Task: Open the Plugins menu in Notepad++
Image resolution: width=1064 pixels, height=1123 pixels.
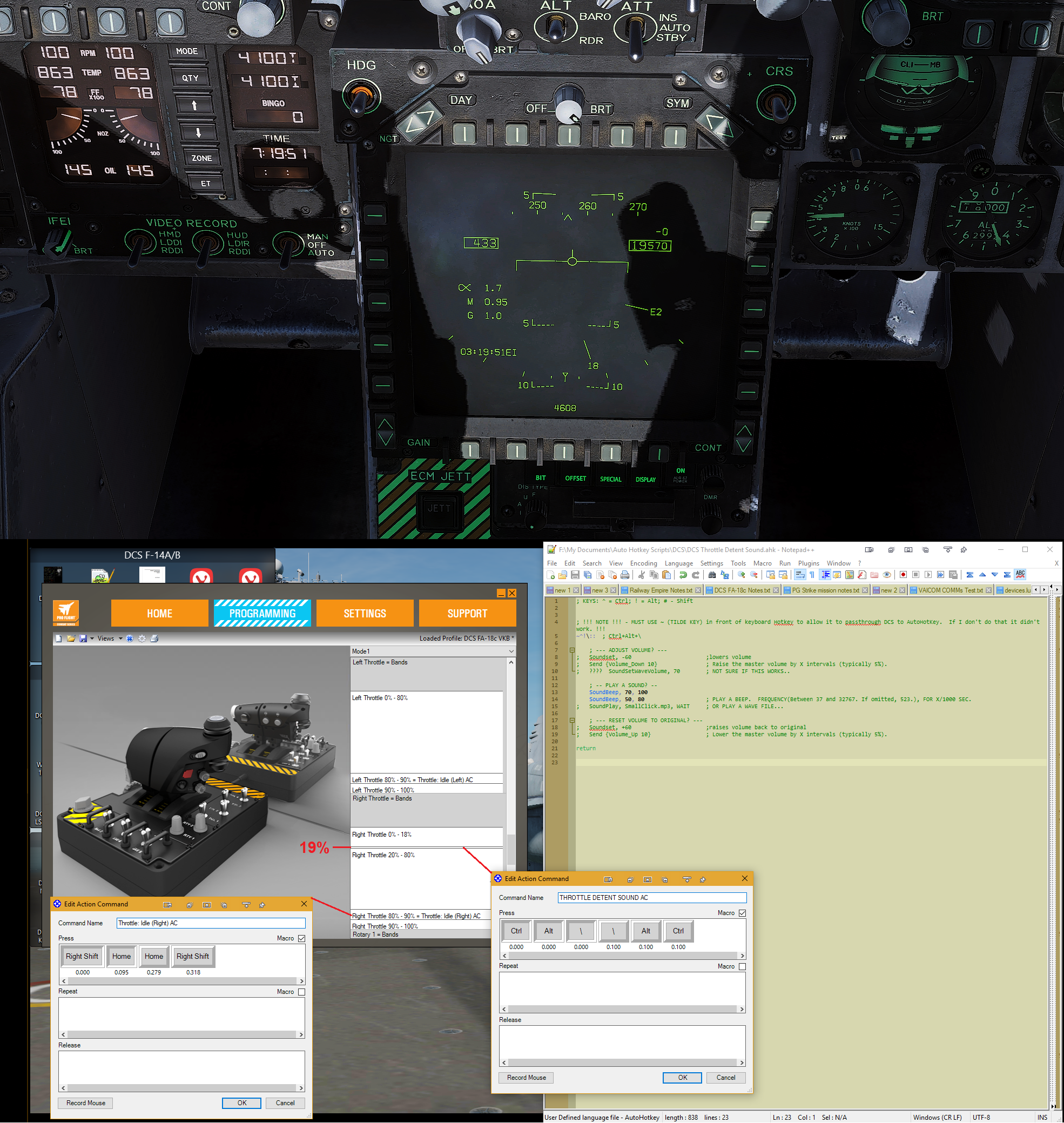Action: point(808,563)
